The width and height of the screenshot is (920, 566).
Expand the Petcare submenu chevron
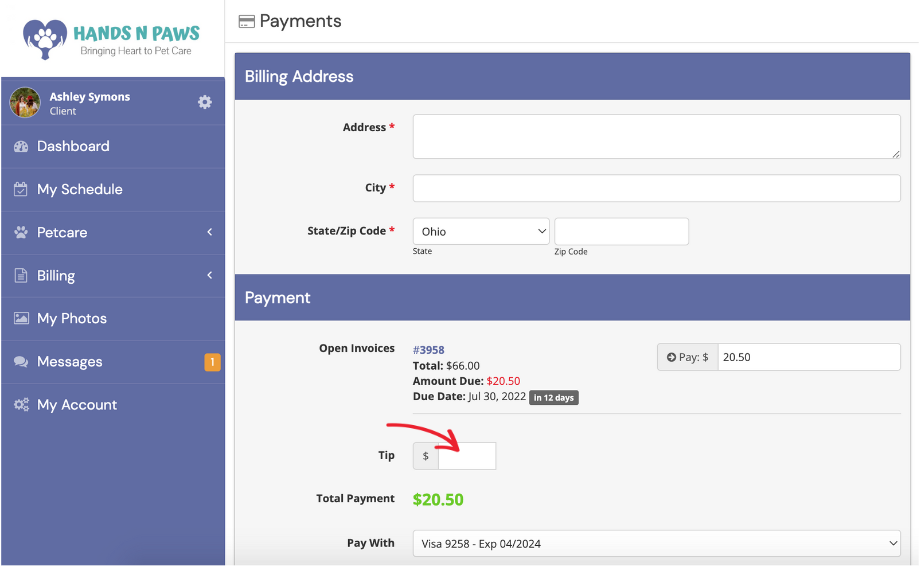[x=209, y=232]
